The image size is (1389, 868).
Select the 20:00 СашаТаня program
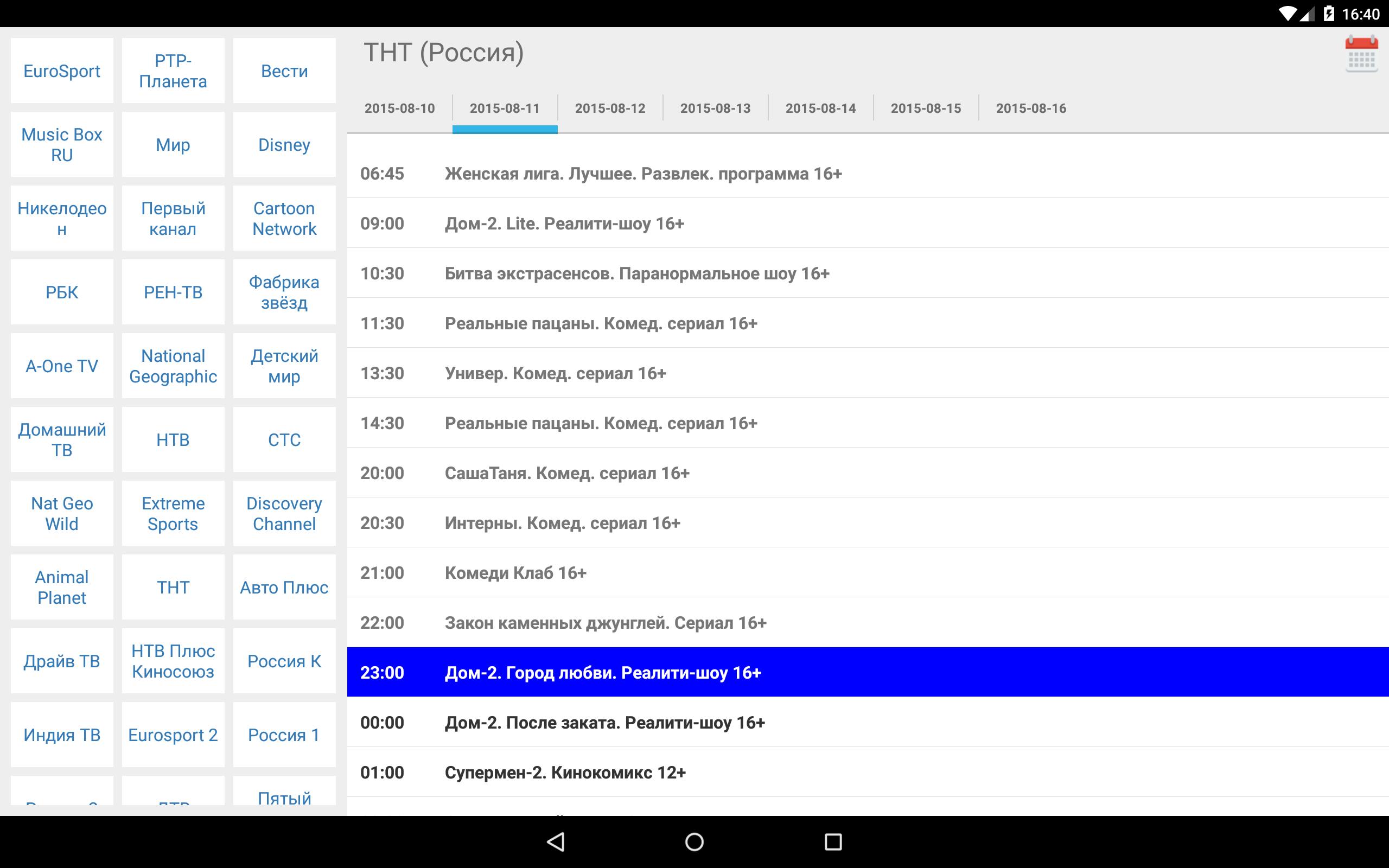(868, 473)
